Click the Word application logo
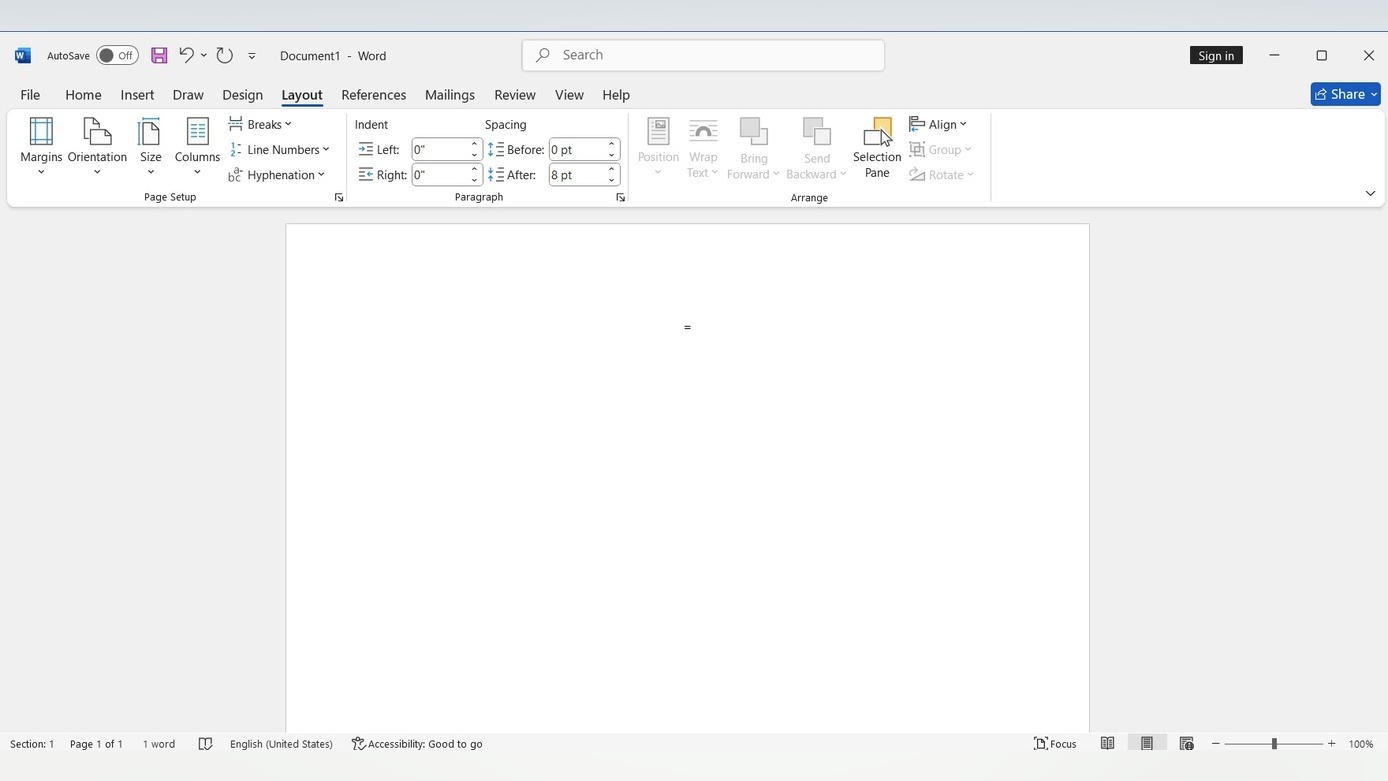1388x781 pixels. pyautogui.click(x=23, y=56)
